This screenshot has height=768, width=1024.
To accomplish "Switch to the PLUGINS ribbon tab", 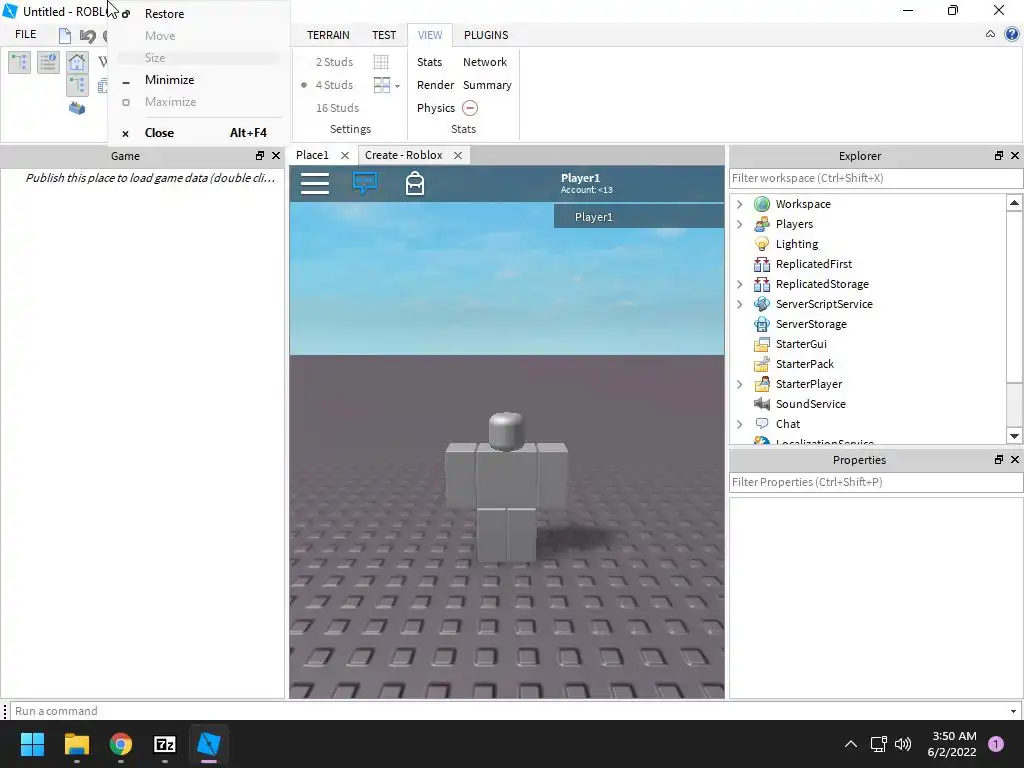I will pos(486,35).
